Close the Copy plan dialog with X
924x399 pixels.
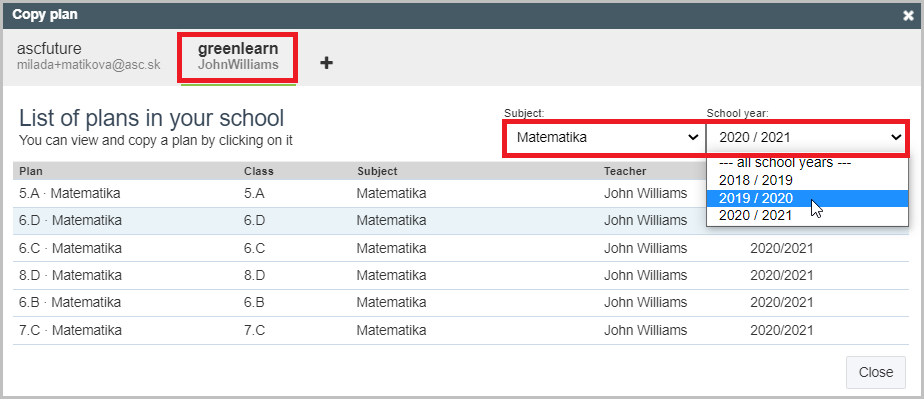click(908, 16)
